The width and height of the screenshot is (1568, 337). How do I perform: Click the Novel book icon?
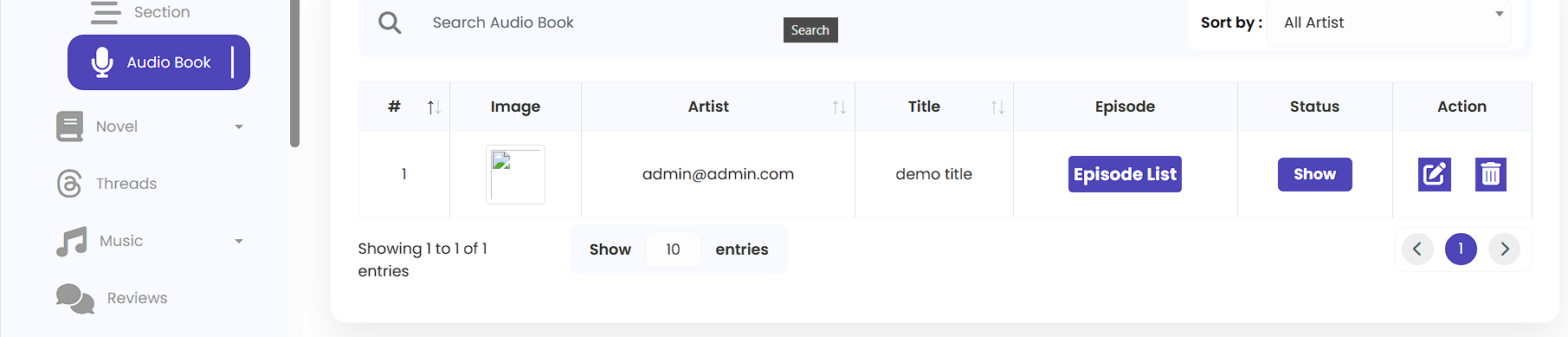[x=69, y=126]
